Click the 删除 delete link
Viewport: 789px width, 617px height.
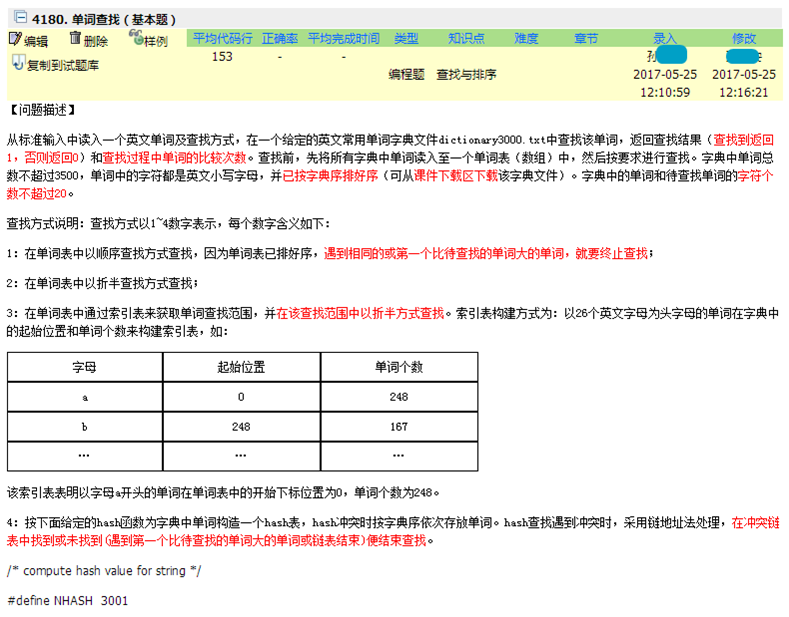point(96,41)
